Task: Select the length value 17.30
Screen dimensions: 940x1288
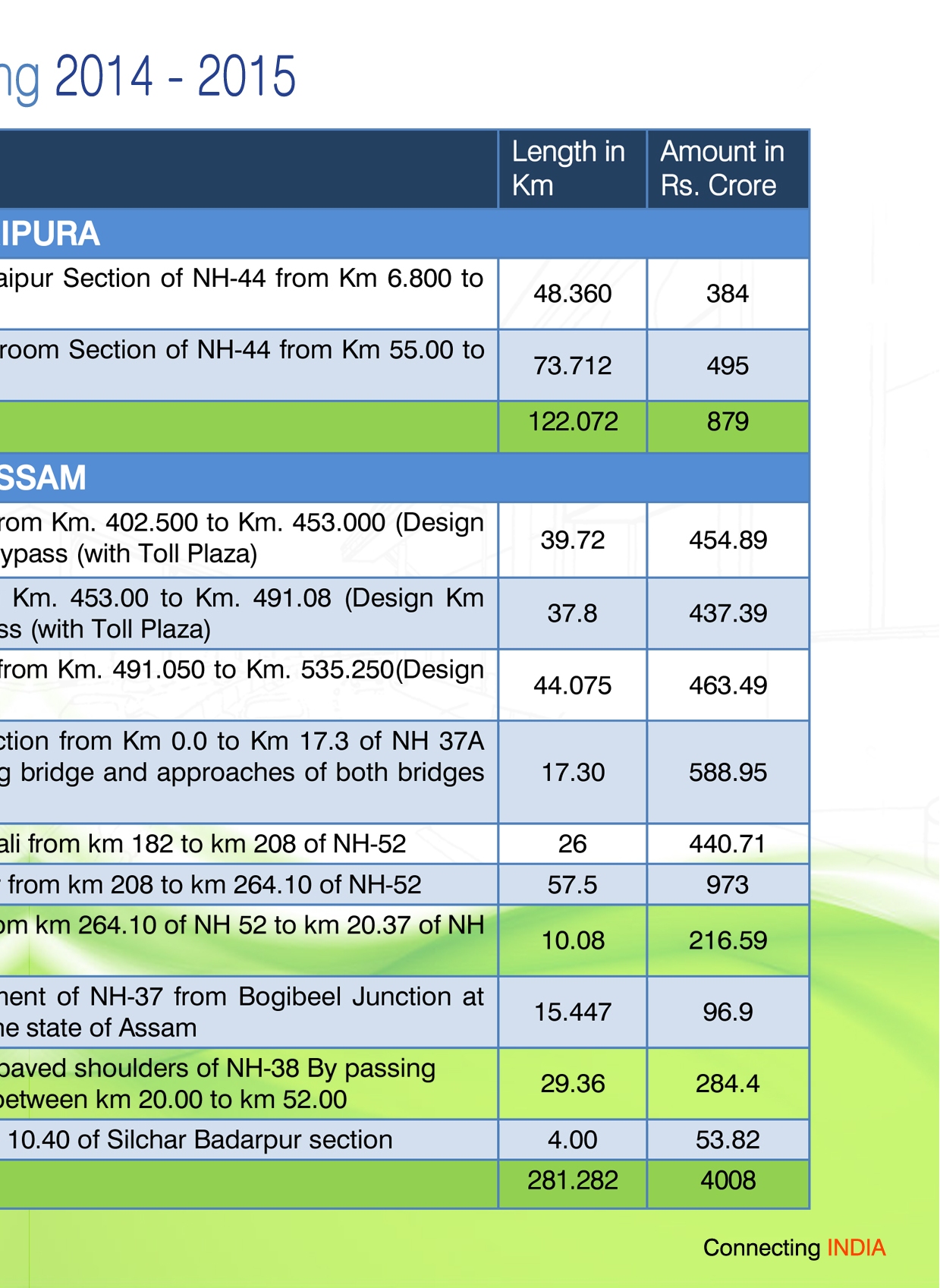Action: coord(572,773)
